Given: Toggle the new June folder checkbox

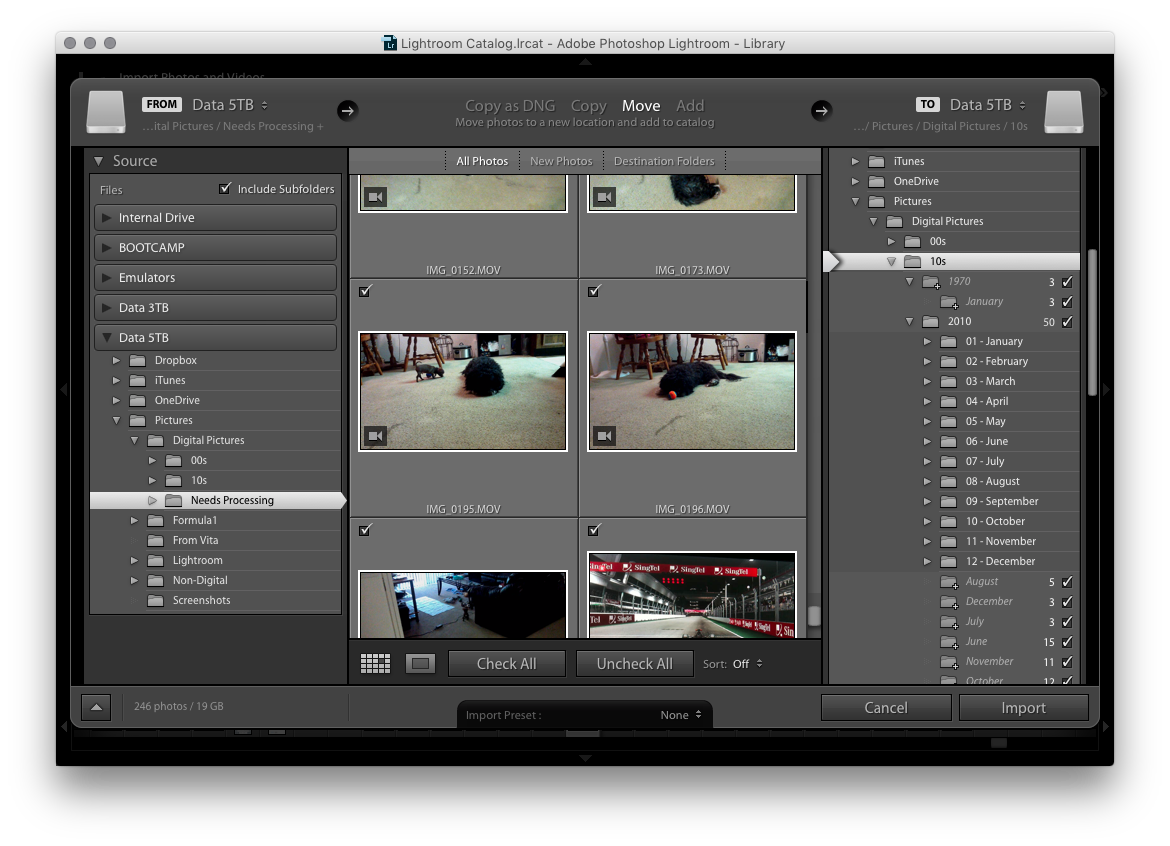Looking at the screenshot, I should tap(1067, 642).
